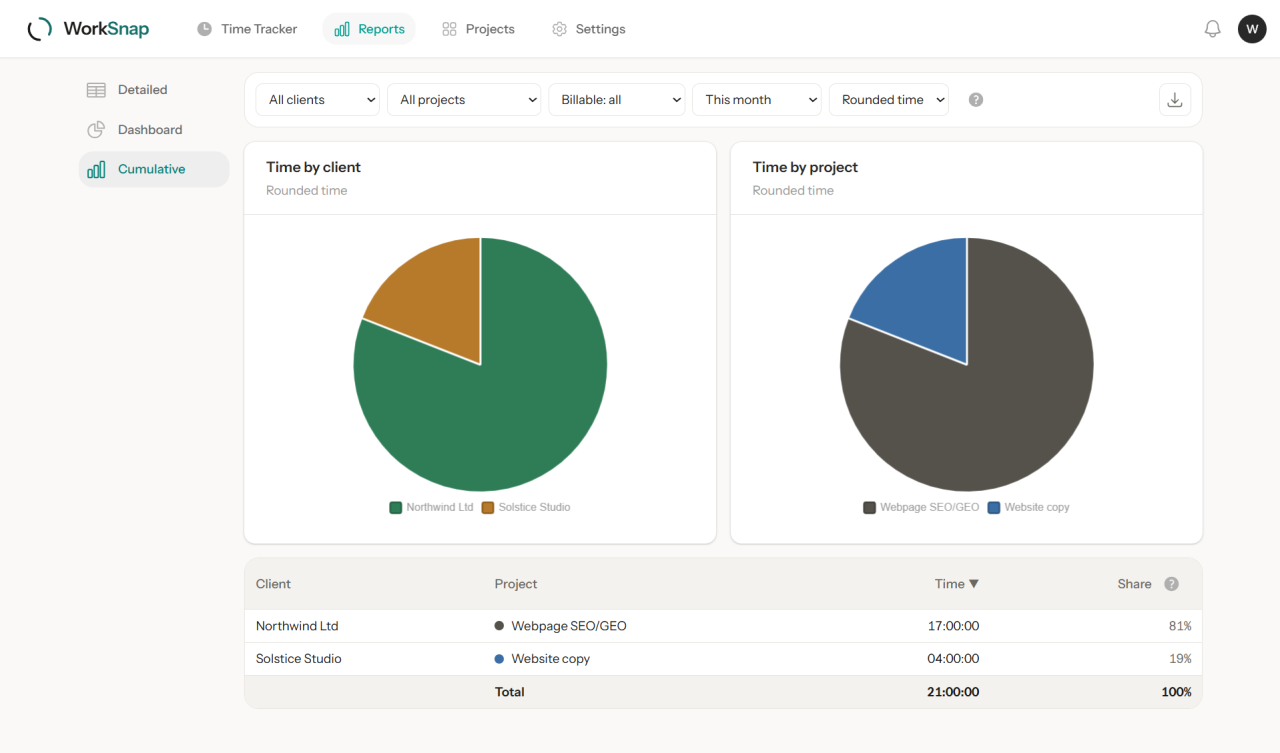Click the Website copy project cell
1280x753 pixels.
(x=543, y=659)
